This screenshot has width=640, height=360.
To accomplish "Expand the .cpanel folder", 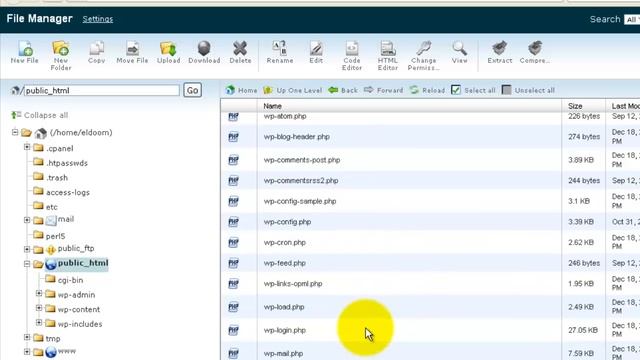I will [27, 147].
